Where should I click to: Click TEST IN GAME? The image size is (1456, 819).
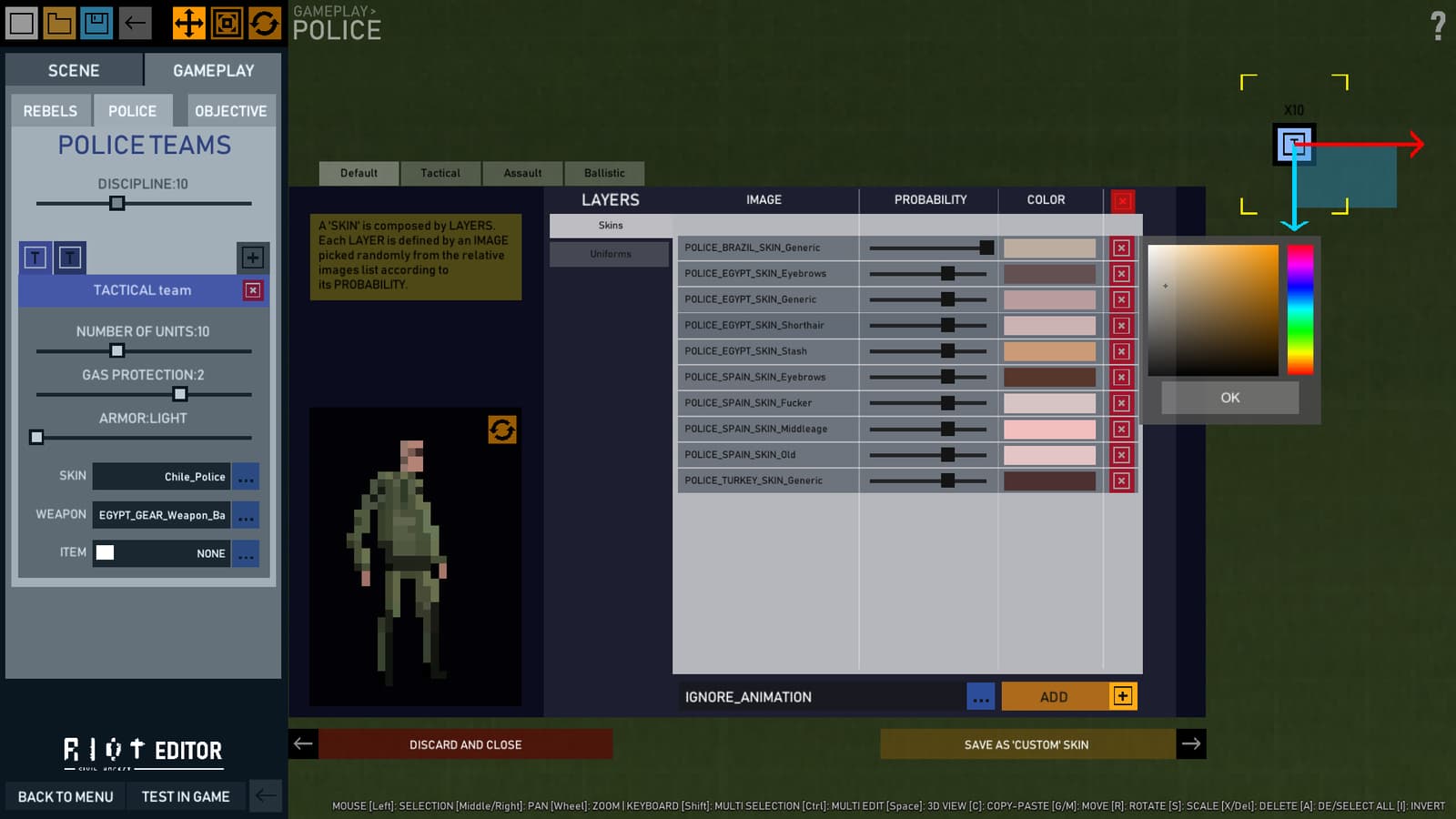click(186, 796)
